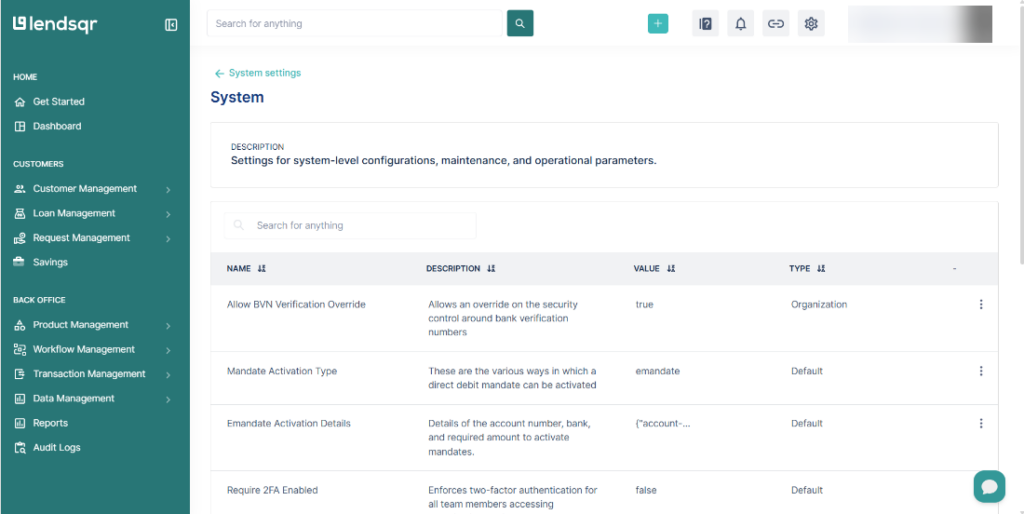This screenshot has width=1024, height=514.
Task: Sort table by Type column
Action: pos(821,268)
